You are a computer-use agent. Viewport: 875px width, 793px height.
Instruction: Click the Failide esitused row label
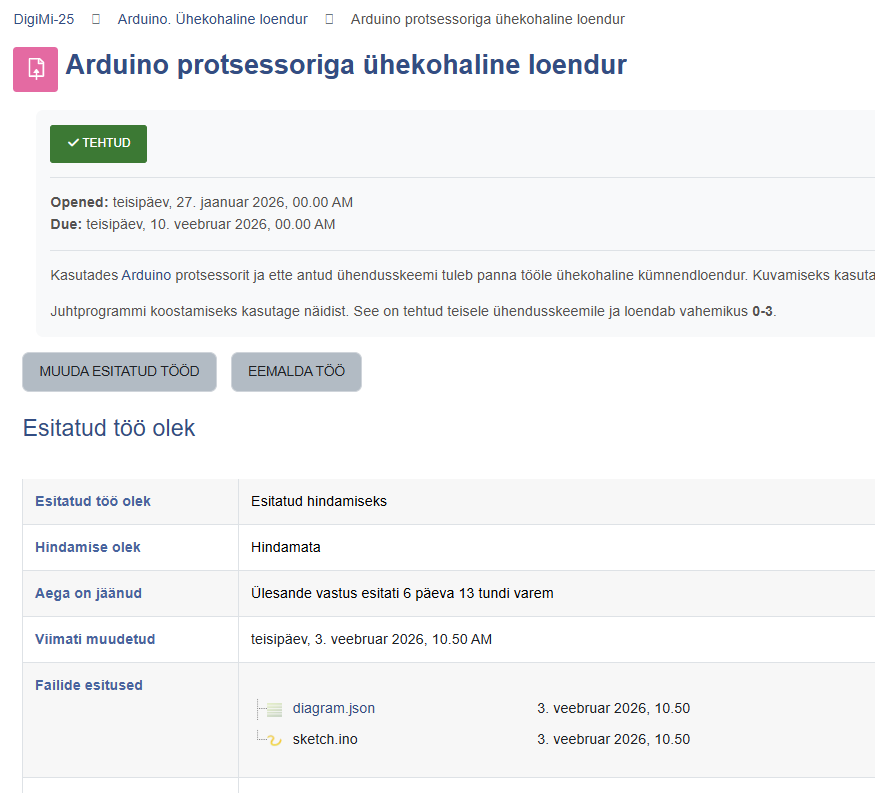(89, 685)
